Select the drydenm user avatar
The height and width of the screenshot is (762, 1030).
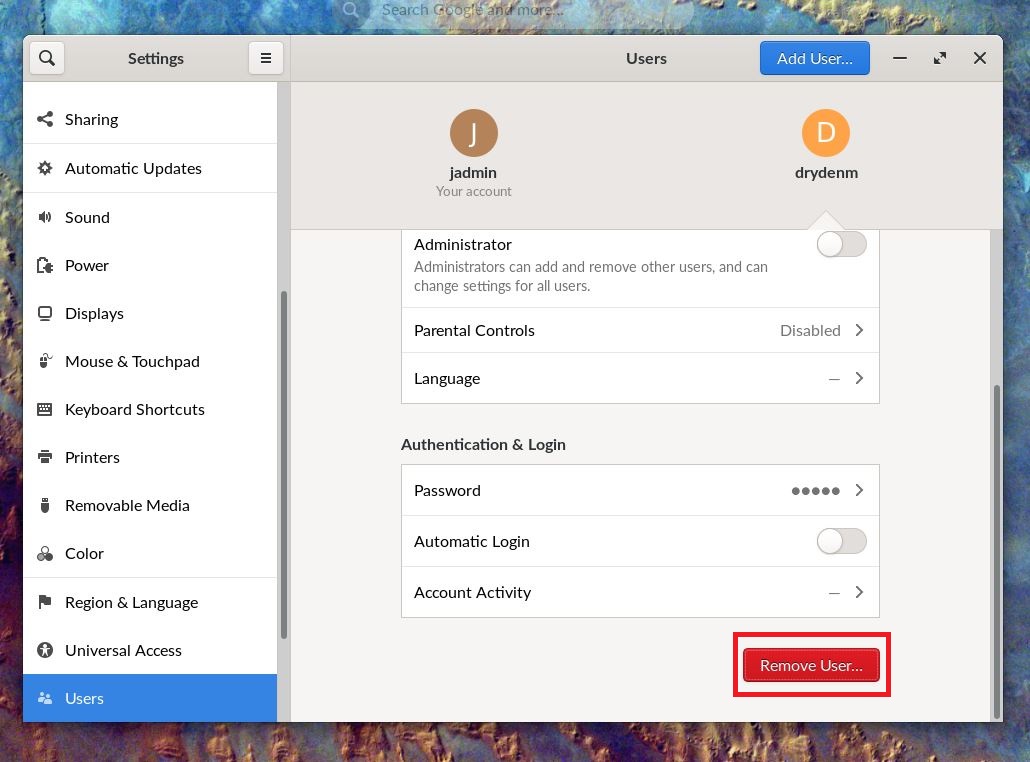point(826,133)
